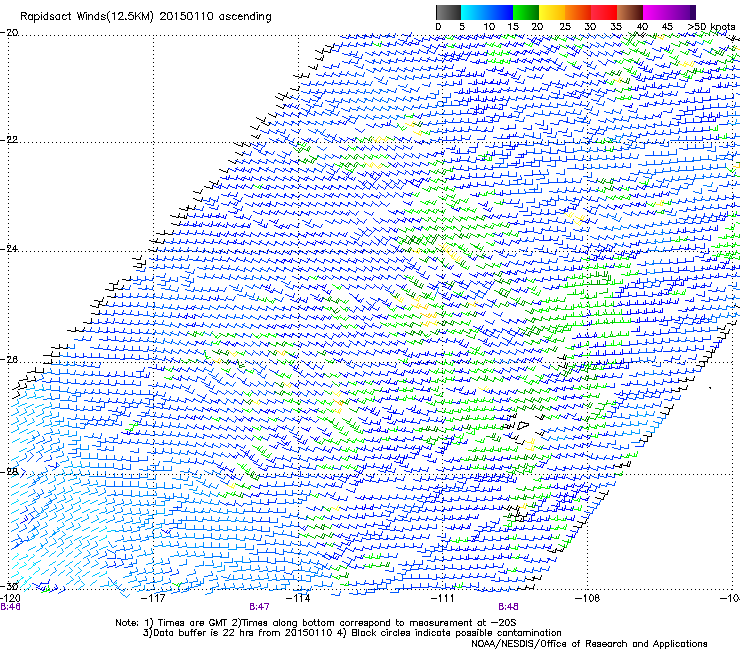Click the NOAA/NESDIS credit text

589,643
